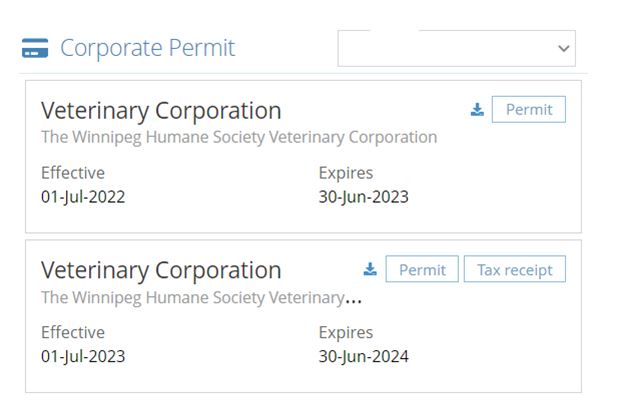This screenshot has height=404, width=621.
Task: Select the first Veterinary Corporation title
Action: 161,110
